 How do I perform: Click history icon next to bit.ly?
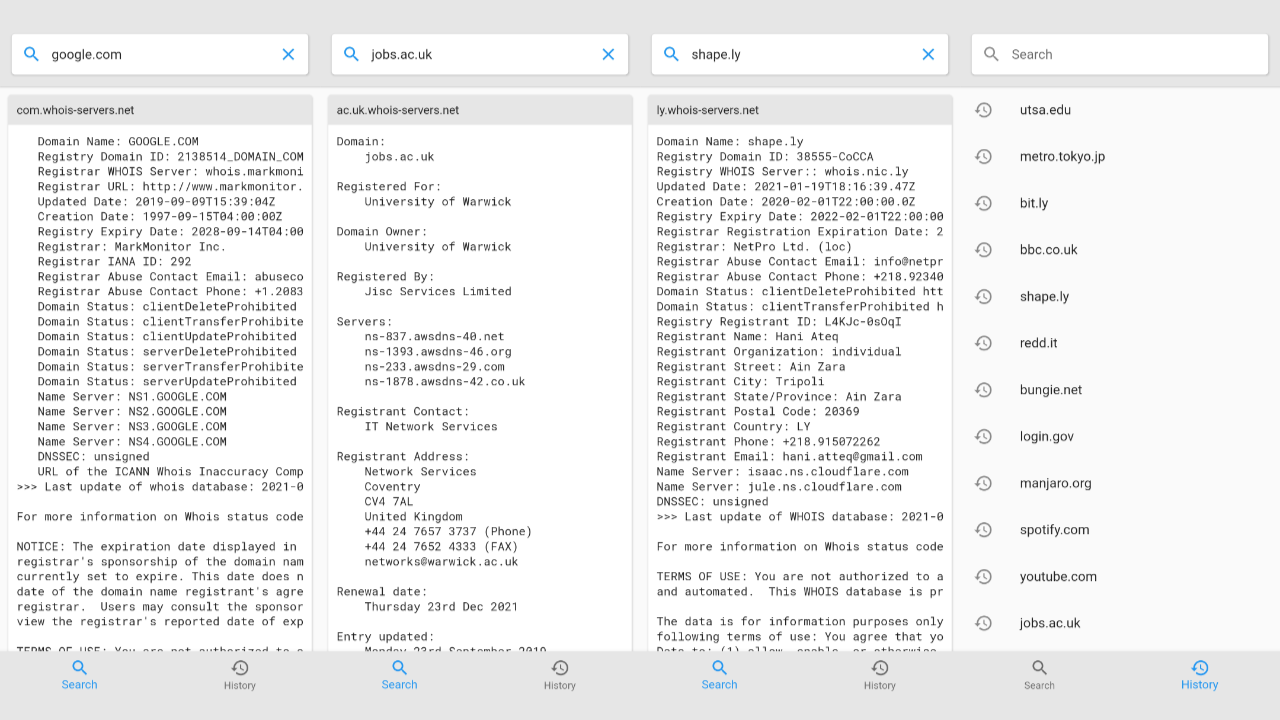(983, 203)
